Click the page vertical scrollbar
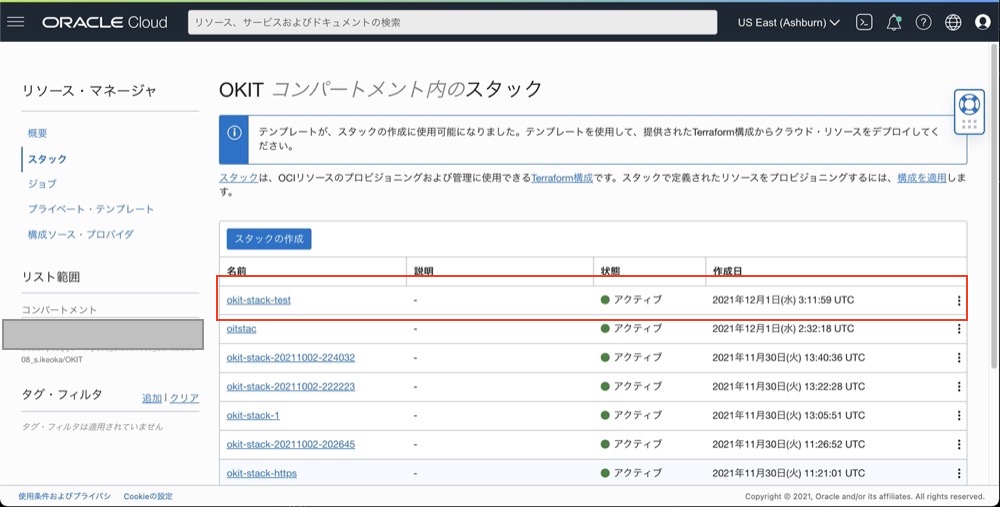This screenshot has height=507, width=1000. click(x=996, y=204)
